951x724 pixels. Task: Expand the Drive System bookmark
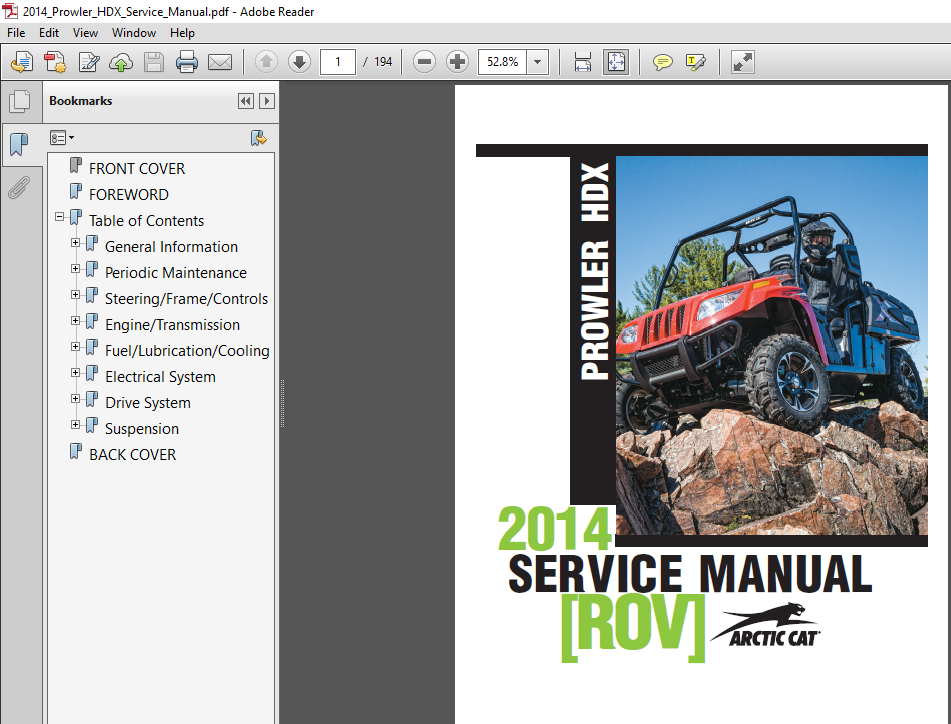(75, 399)
